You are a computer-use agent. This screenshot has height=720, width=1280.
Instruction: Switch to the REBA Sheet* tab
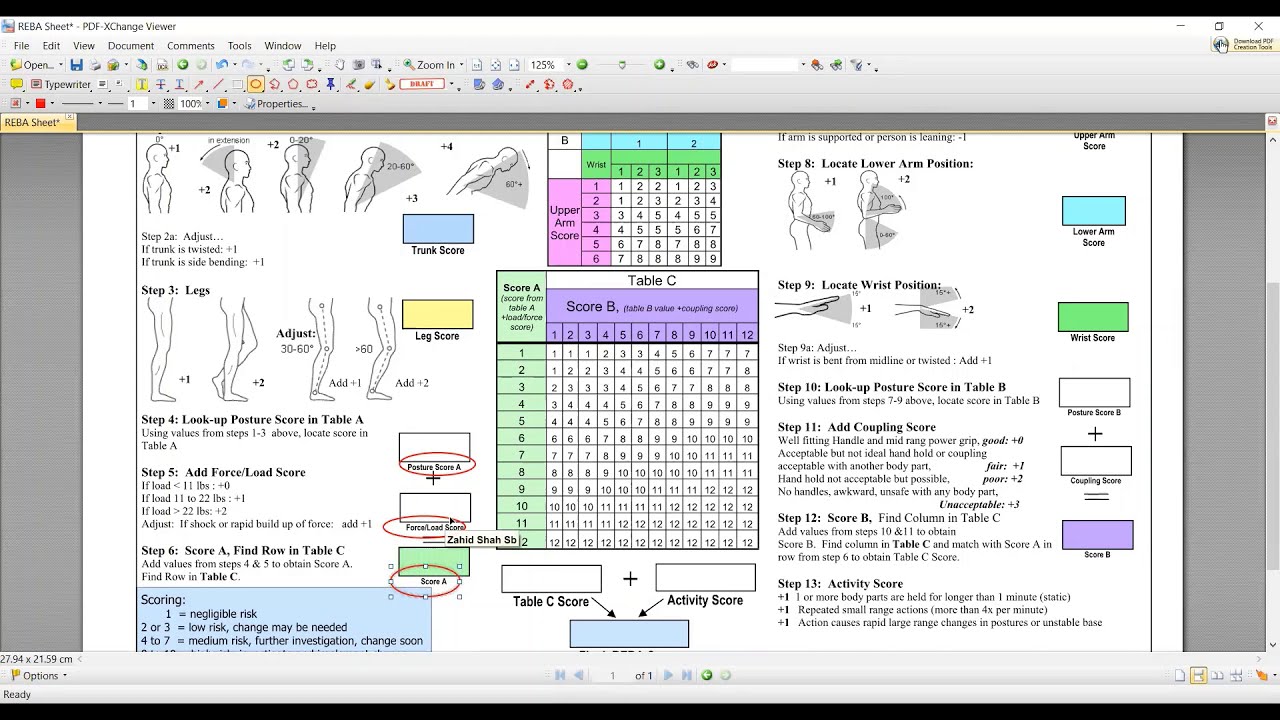32,123
